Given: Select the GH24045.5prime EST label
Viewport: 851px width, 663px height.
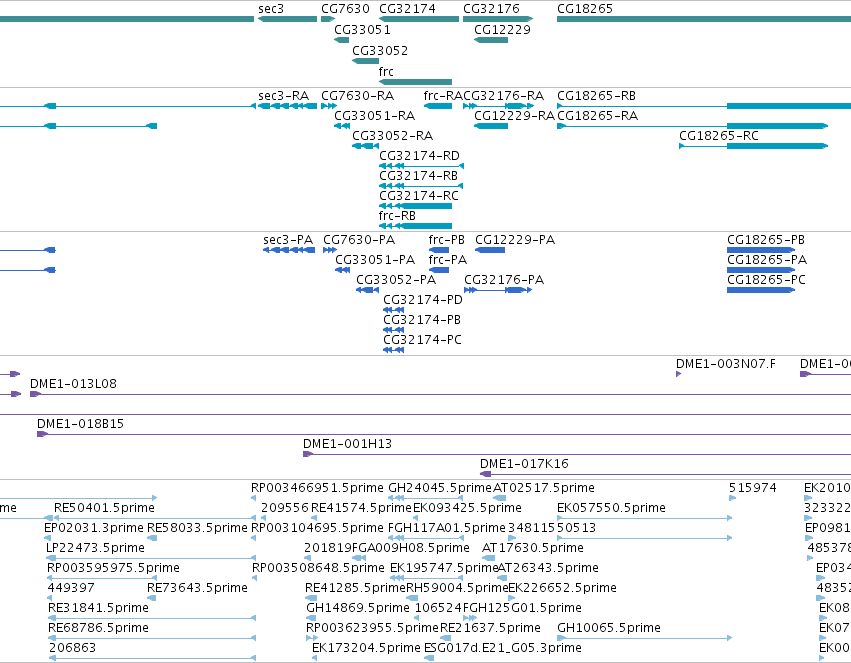Looking at the screenshot, I should pyautogui.click(x=440, y=488).
